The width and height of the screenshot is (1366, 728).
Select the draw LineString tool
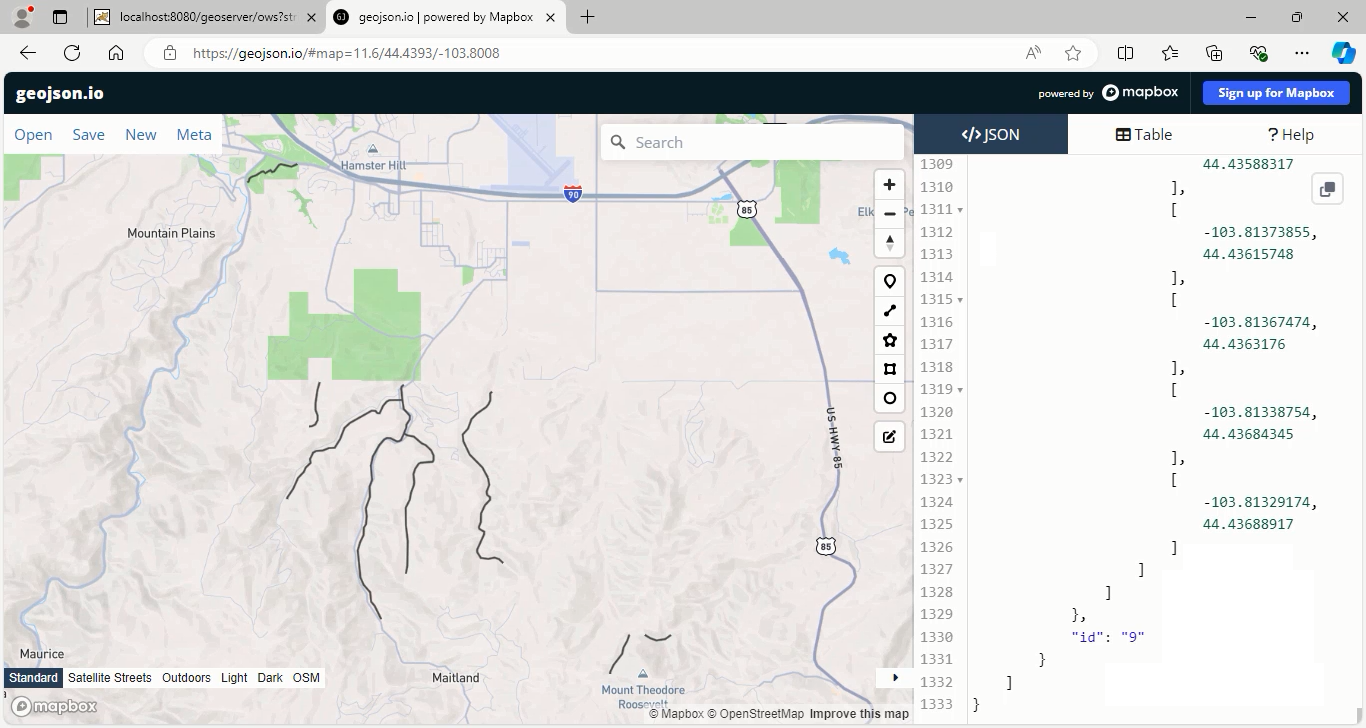pos(889,311)
